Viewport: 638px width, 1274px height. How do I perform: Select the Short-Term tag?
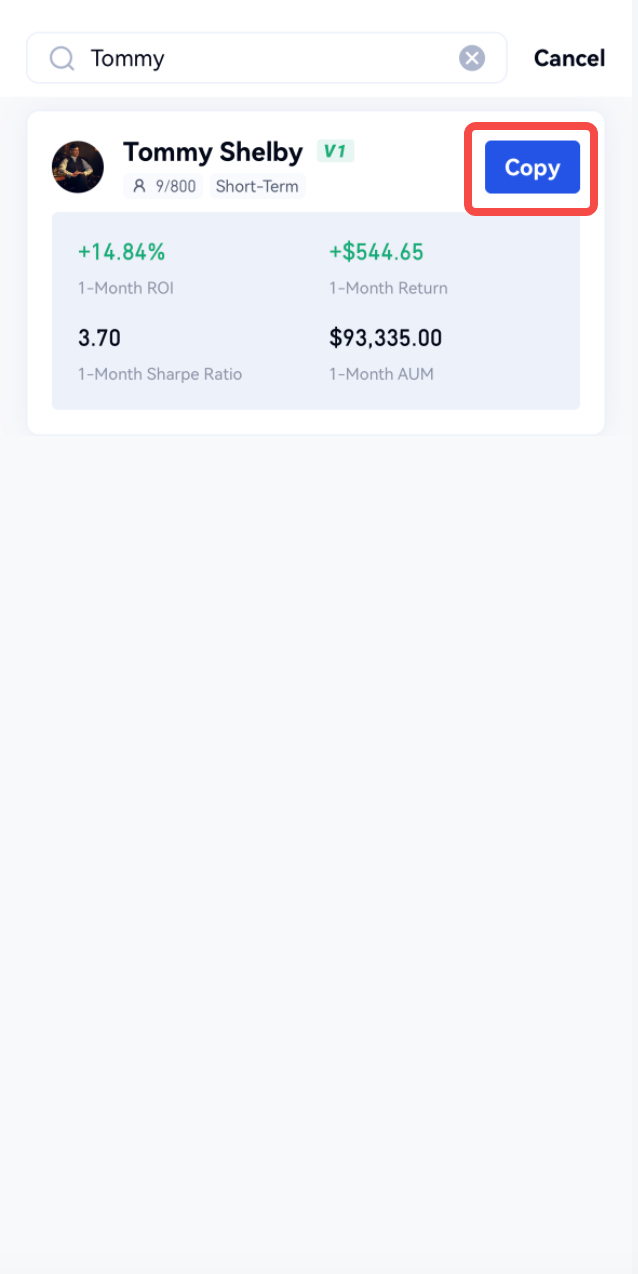point(257,186)
